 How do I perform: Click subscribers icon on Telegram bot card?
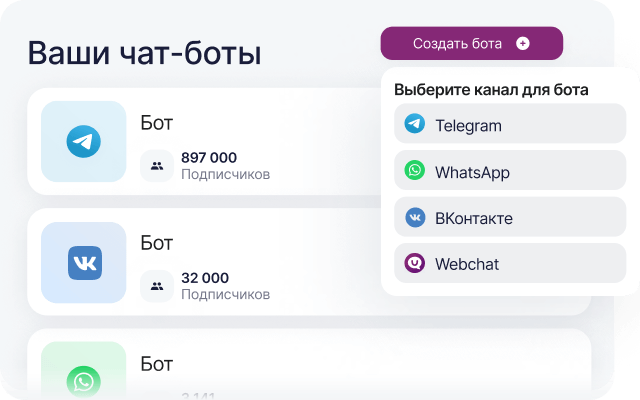coord(157,166)
